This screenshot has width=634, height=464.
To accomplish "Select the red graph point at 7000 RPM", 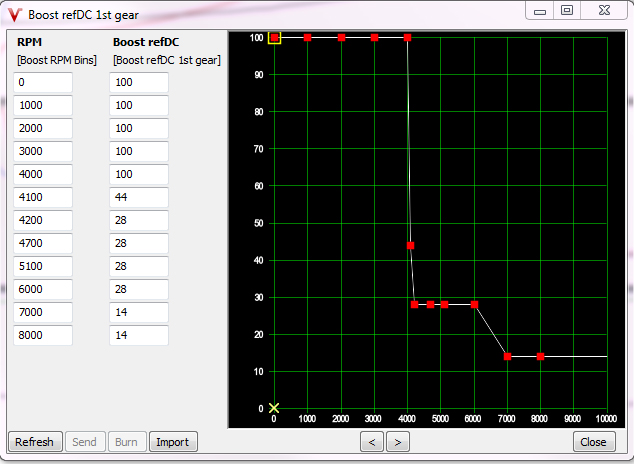I will coord(507,356).
